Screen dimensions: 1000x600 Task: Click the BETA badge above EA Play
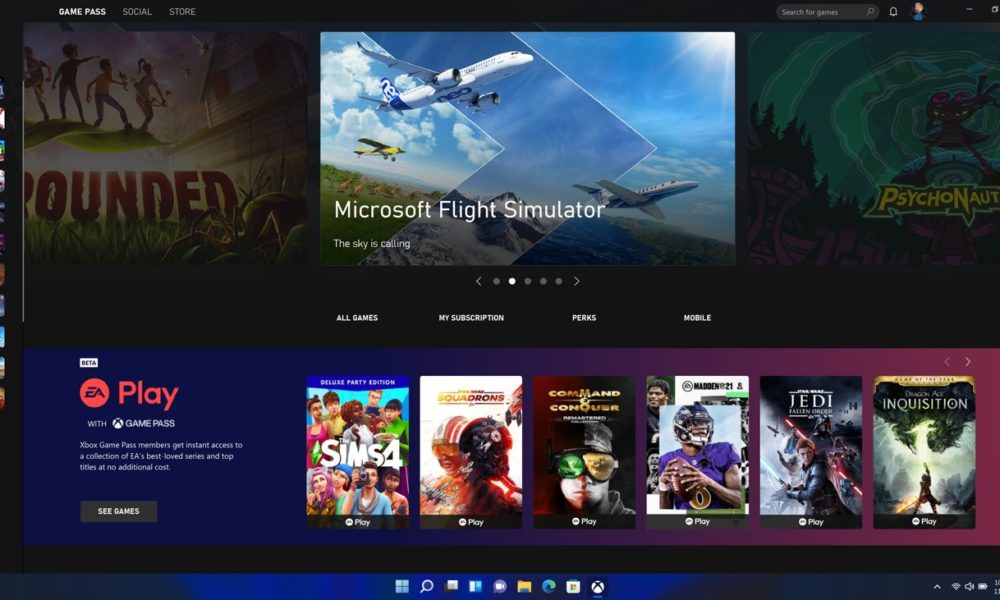click(x=89, y=363)
